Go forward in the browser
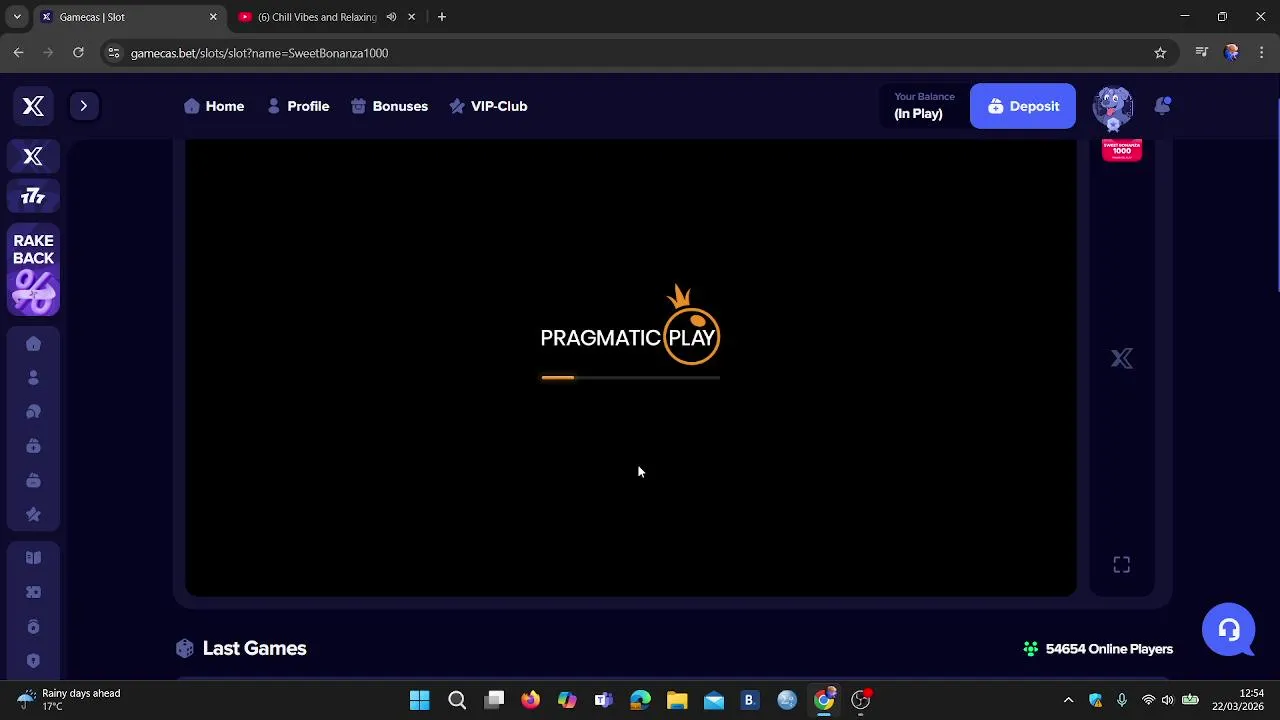1280x720 pixels. pos(48,53)
